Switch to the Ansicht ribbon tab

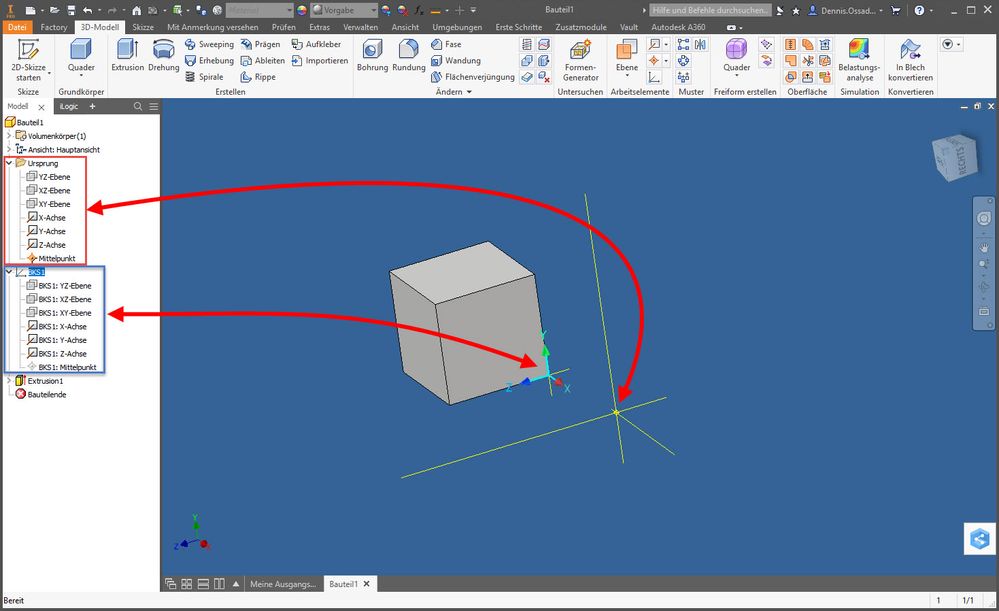(405, 27)
